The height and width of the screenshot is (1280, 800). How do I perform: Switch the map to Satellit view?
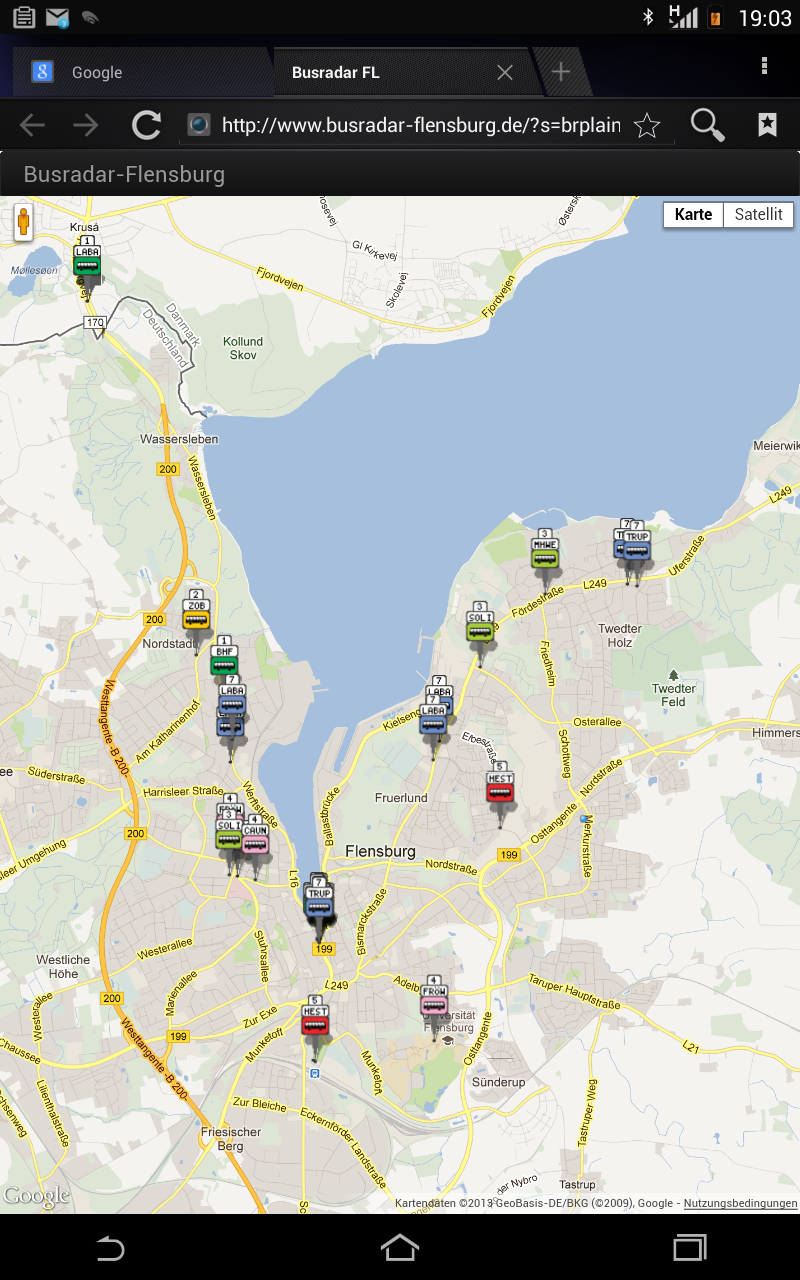click(x=758, y=215)
